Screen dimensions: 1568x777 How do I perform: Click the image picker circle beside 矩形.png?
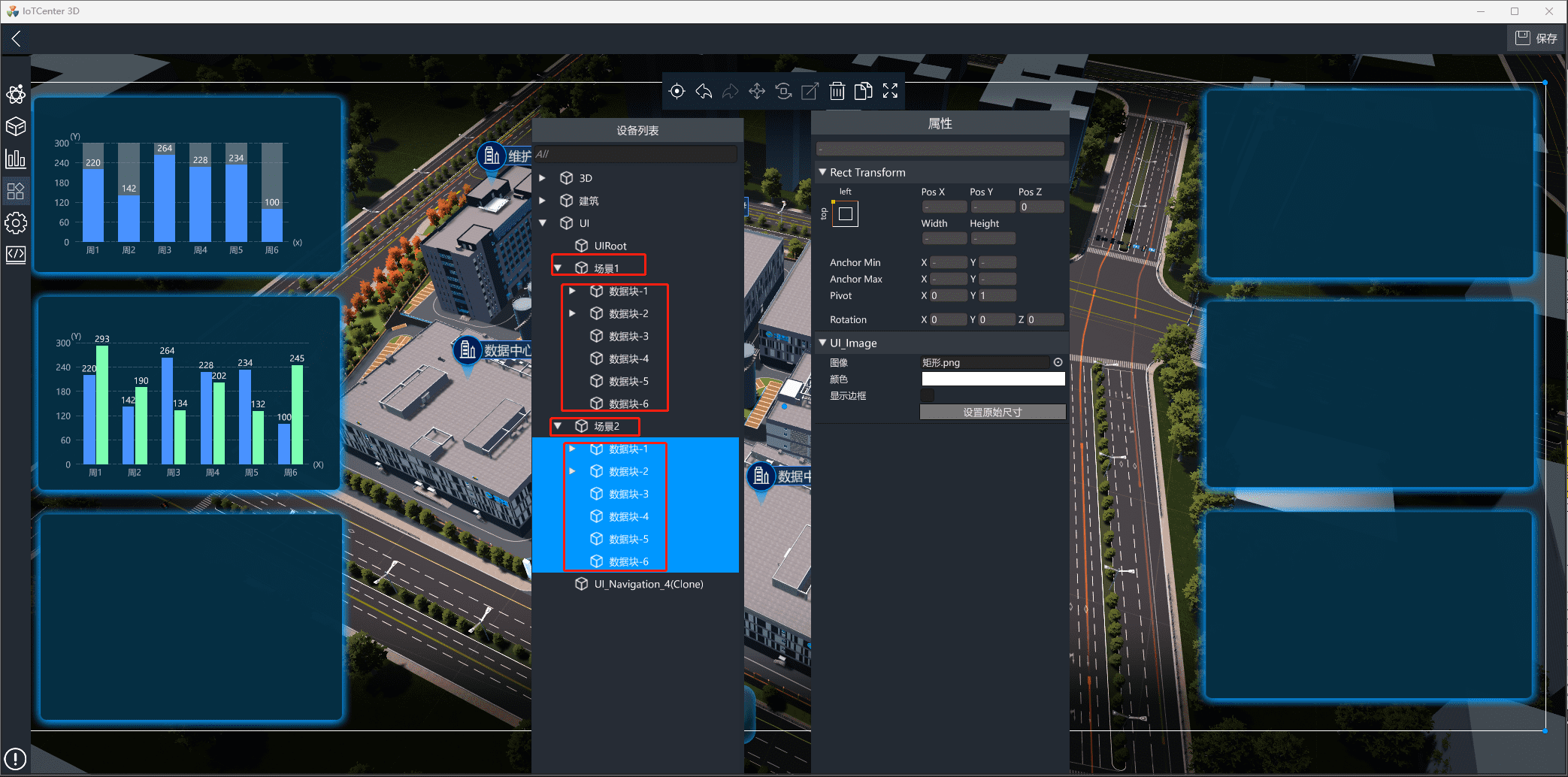click(1058, 363)
